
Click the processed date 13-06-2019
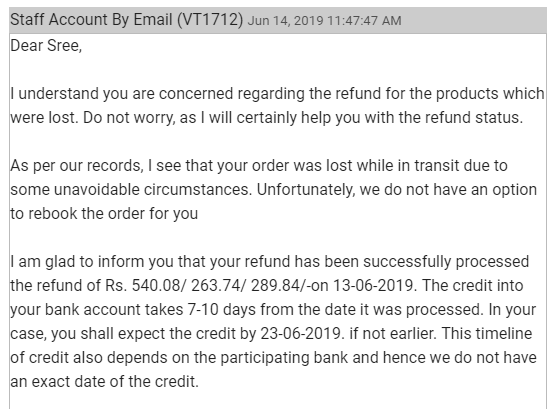(x=373, y=286)
